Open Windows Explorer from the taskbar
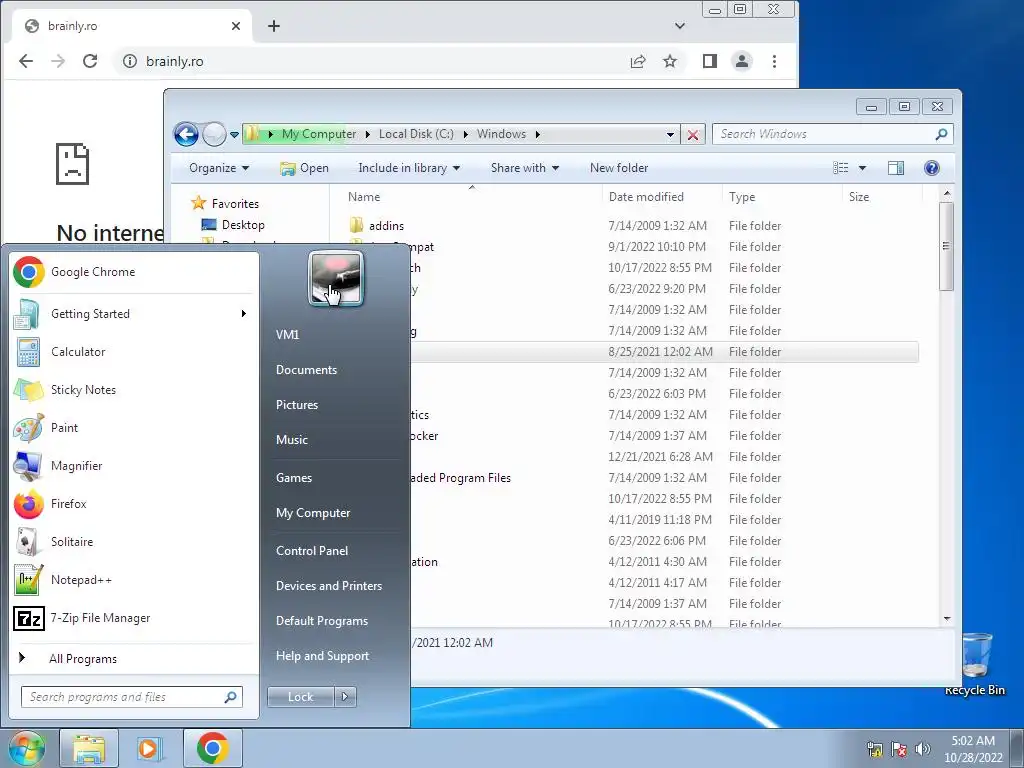The height and width of the screenshot is (768, 1024). pyautogui.click(x=89, y=748)
